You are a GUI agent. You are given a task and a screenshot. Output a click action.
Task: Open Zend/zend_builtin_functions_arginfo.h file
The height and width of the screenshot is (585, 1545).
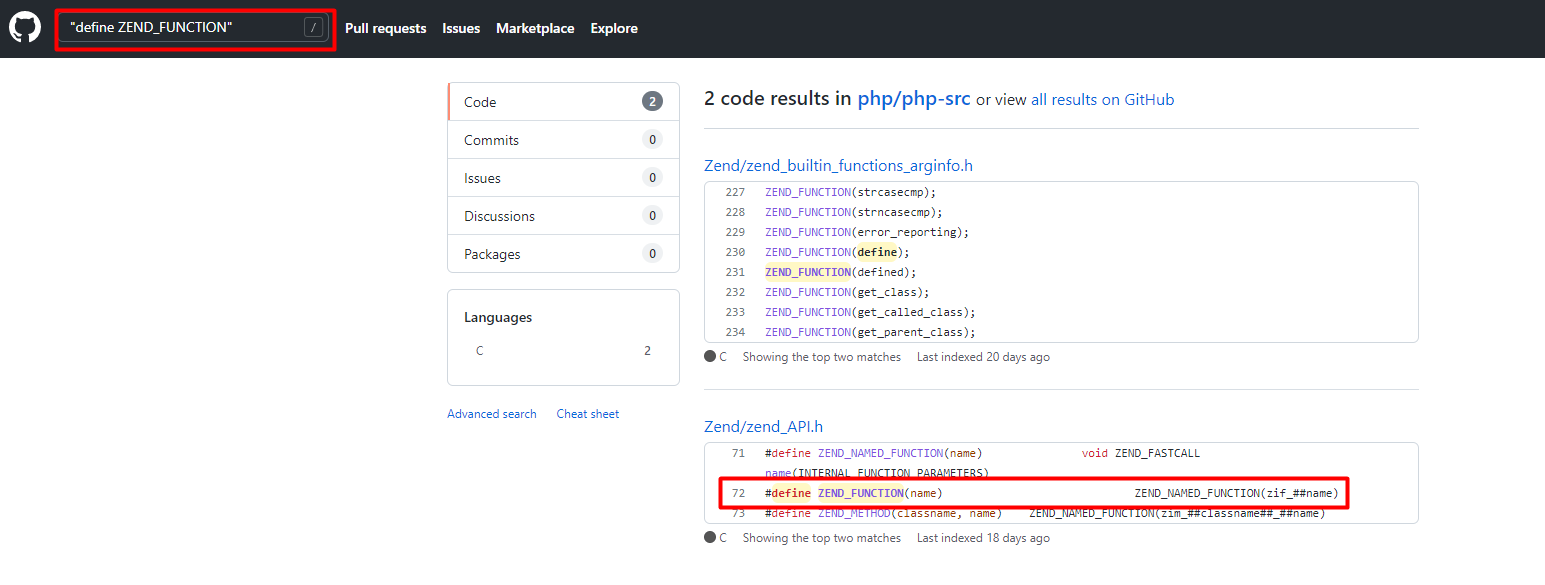click(838, 166)
